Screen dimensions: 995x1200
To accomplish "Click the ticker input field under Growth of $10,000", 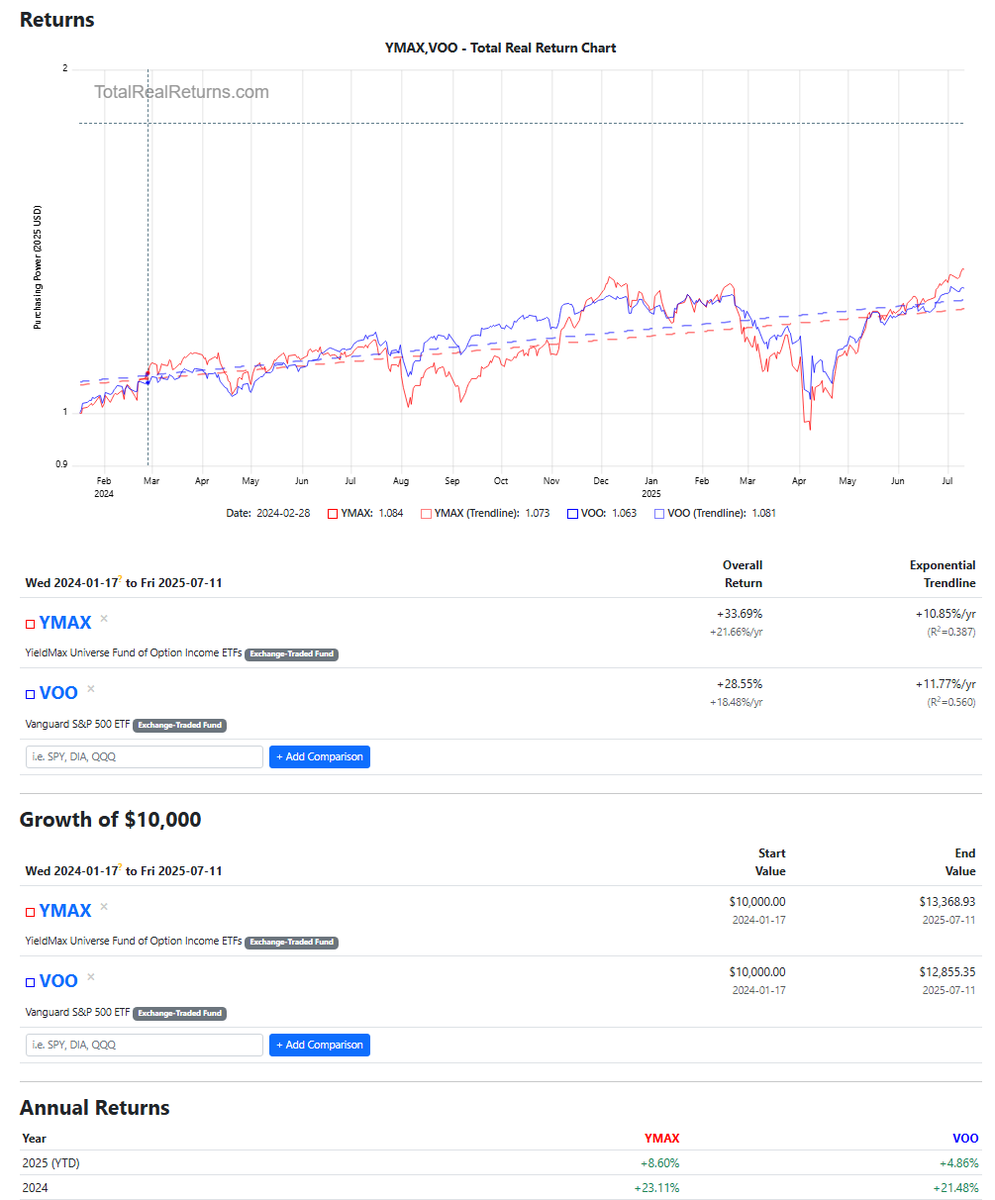I will click(x=144, y=1045).
